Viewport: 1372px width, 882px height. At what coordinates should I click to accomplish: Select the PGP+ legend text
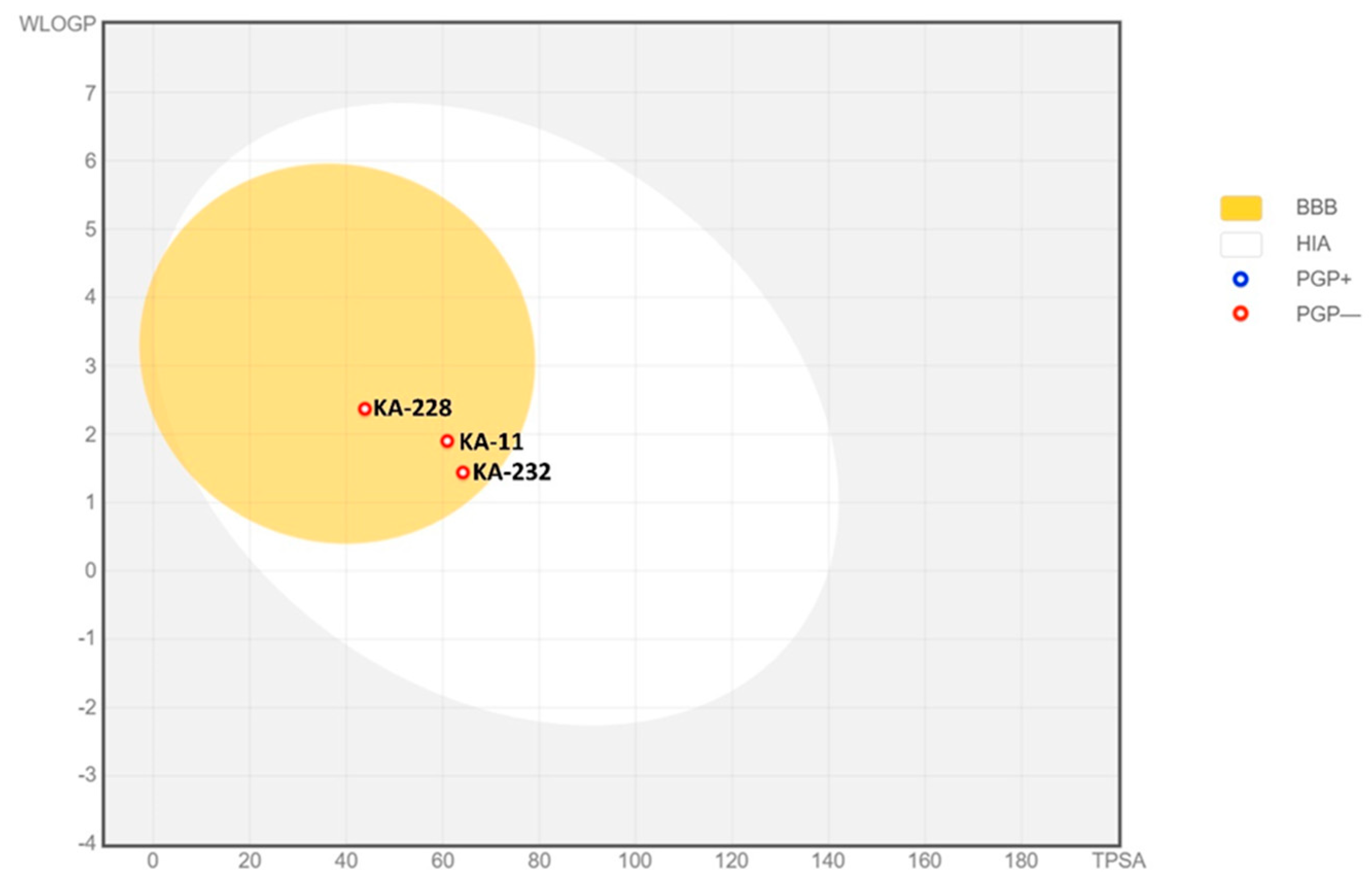pyautogui.click(x=1323, y=279)
